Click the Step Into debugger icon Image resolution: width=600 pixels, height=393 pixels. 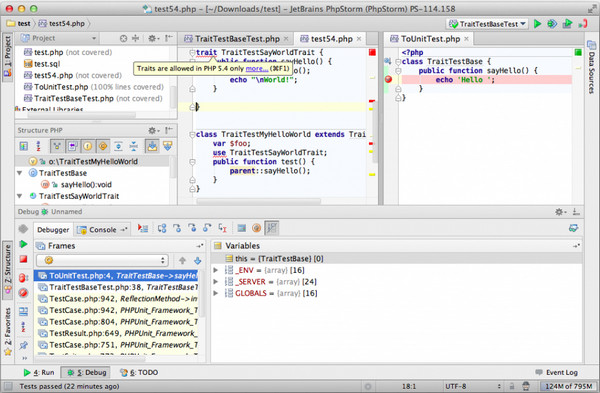[177, 228]
